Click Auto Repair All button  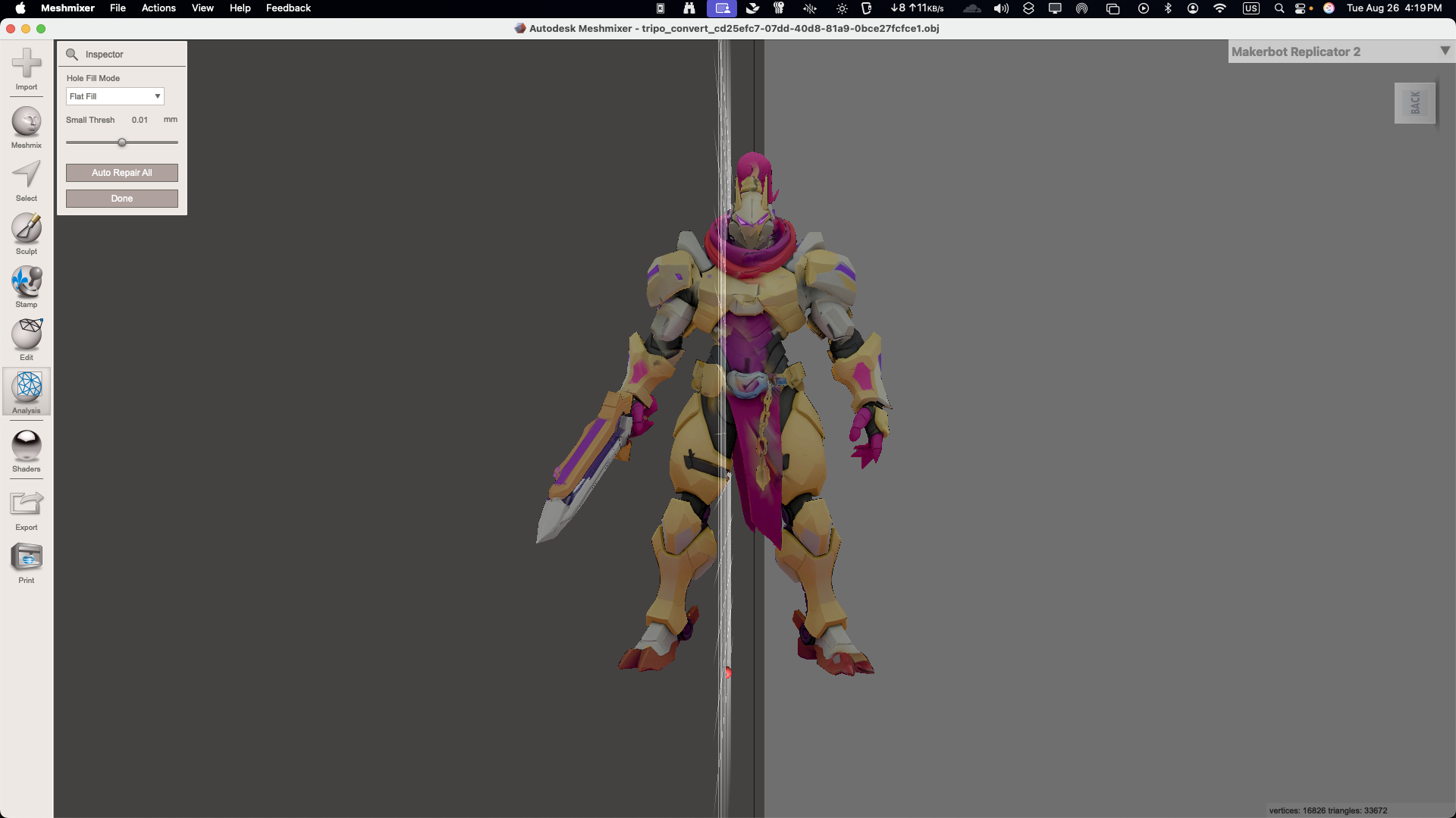(122, 173)
